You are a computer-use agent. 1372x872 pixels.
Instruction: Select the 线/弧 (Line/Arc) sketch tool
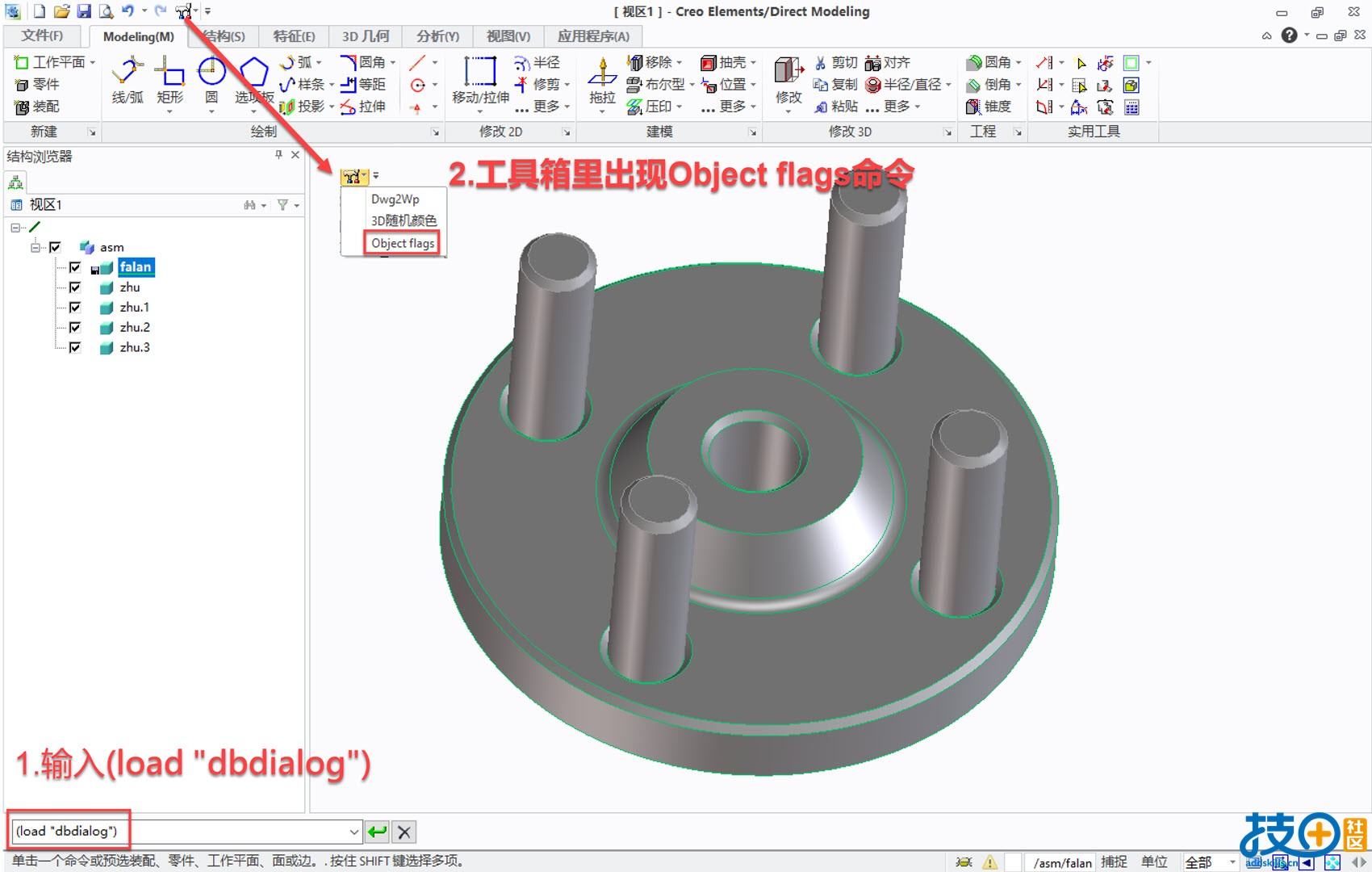(x=128, y=82)
